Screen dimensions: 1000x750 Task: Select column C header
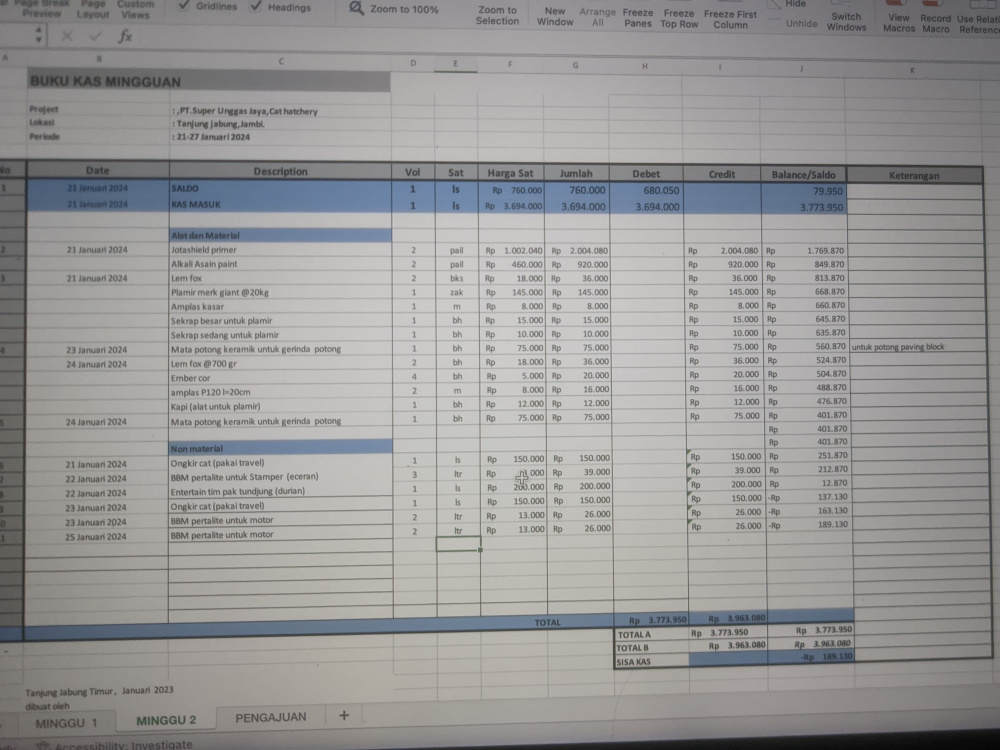tap(281, 61)
